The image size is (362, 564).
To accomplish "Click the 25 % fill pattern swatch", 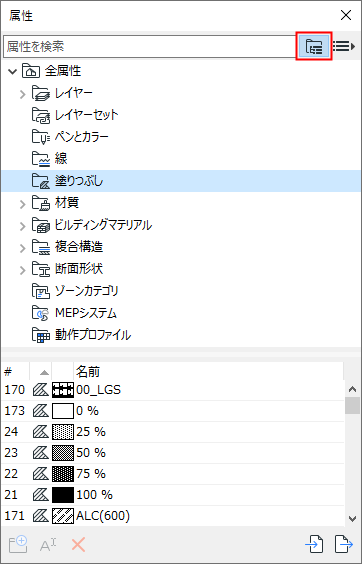I will coord(63,432).
